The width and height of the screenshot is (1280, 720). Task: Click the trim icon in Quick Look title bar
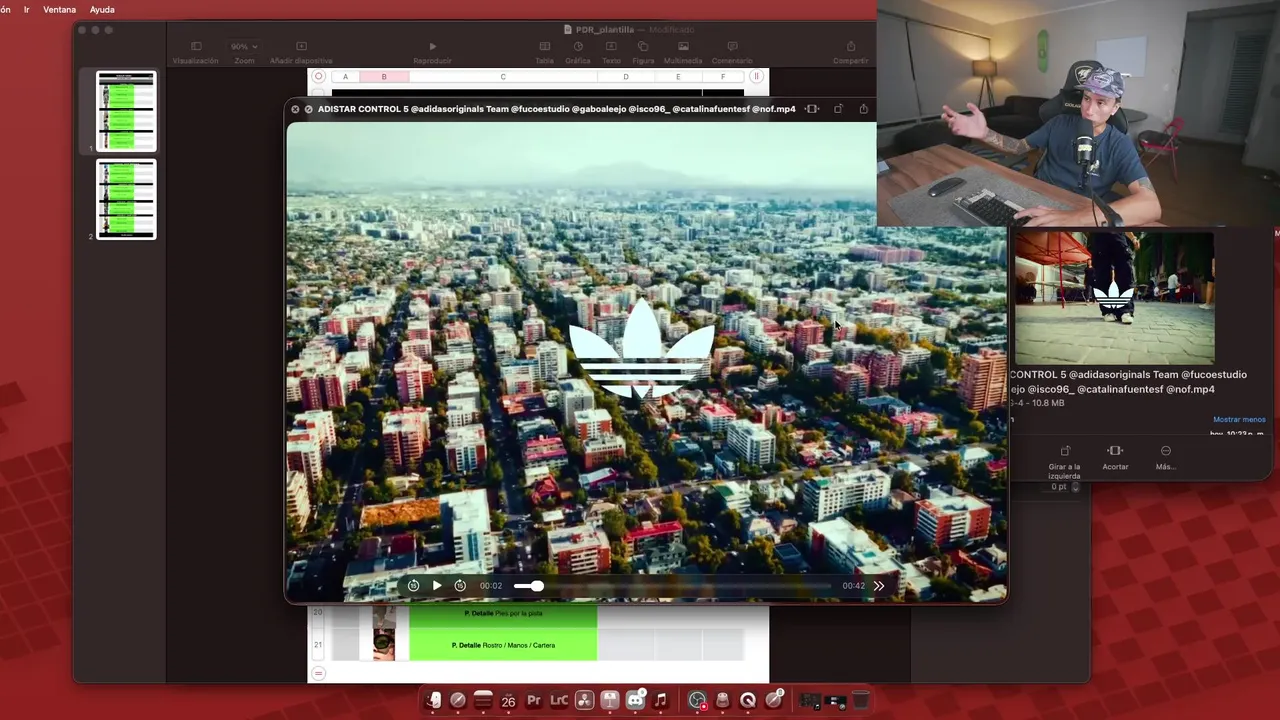(x=812, y=109)
